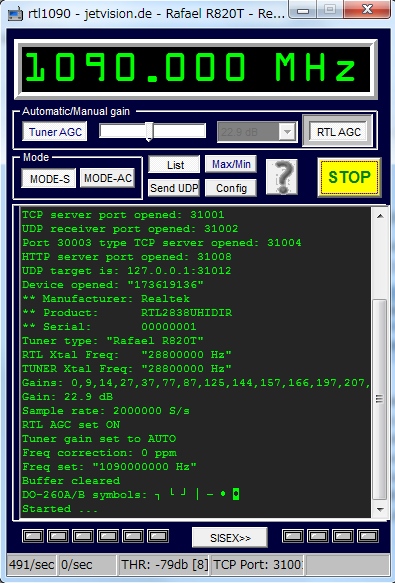Click log line 'Freq correction: 0 ppm'
Viewport: 395px width, 583px height.
point(99,453)
